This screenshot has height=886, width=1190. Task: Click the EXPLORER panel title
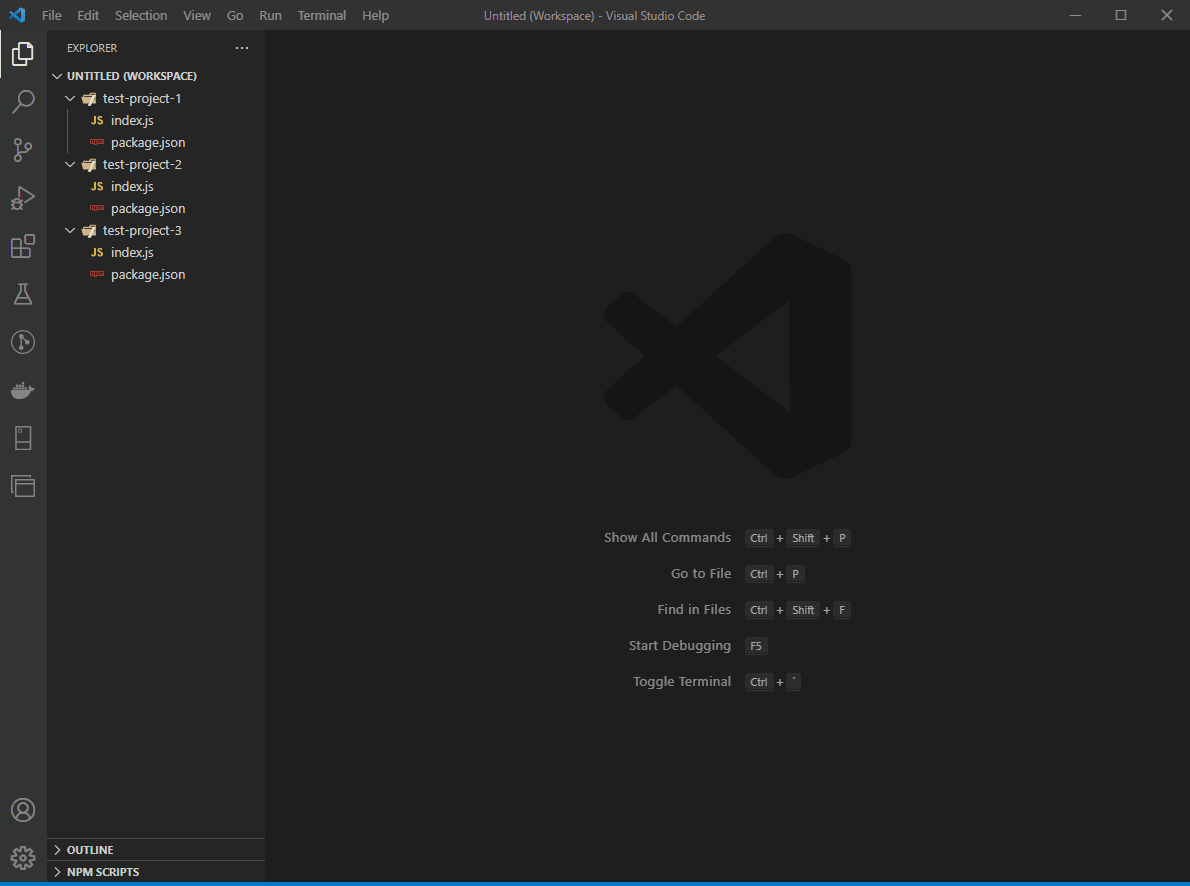pos(92,48)
